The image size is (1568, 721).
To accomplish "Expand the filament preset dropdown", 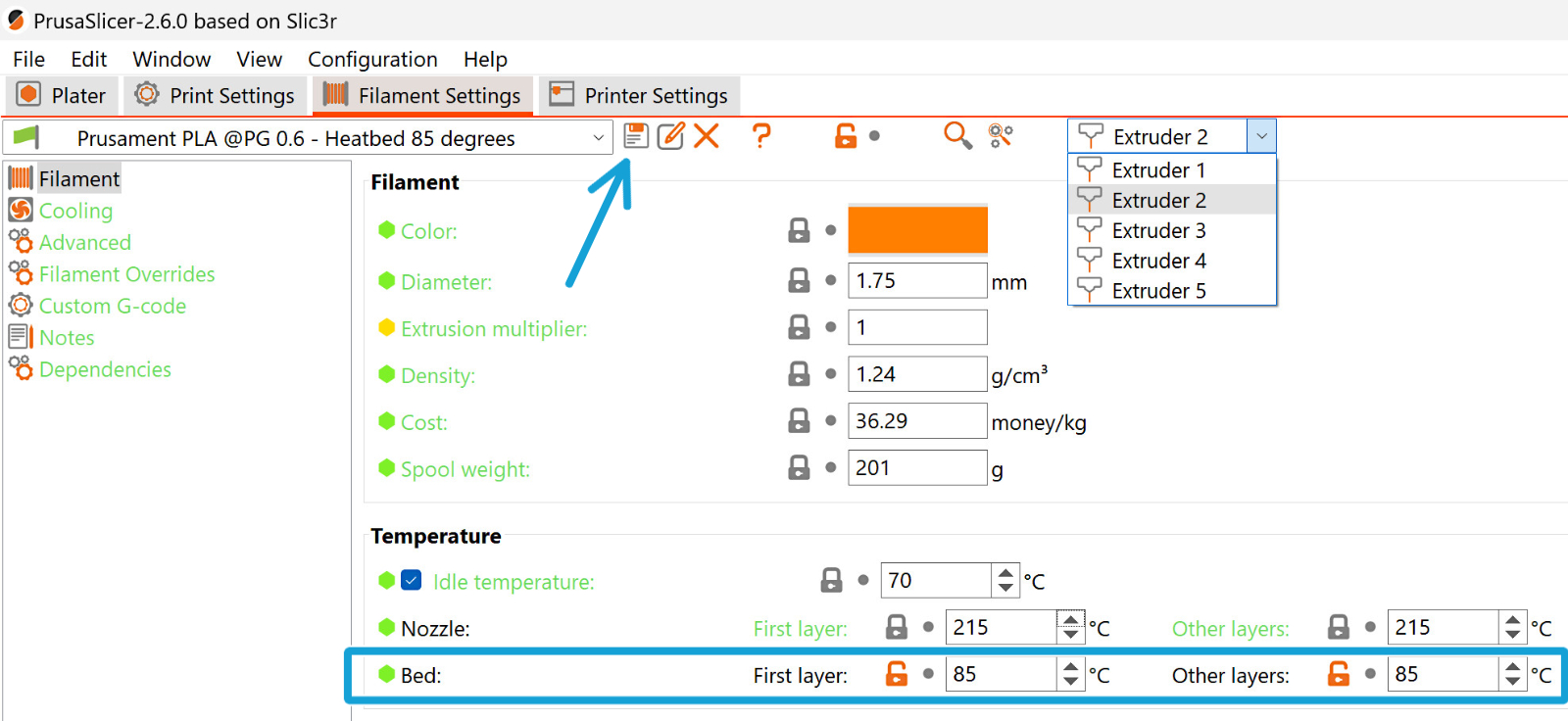I will point(598,138).
